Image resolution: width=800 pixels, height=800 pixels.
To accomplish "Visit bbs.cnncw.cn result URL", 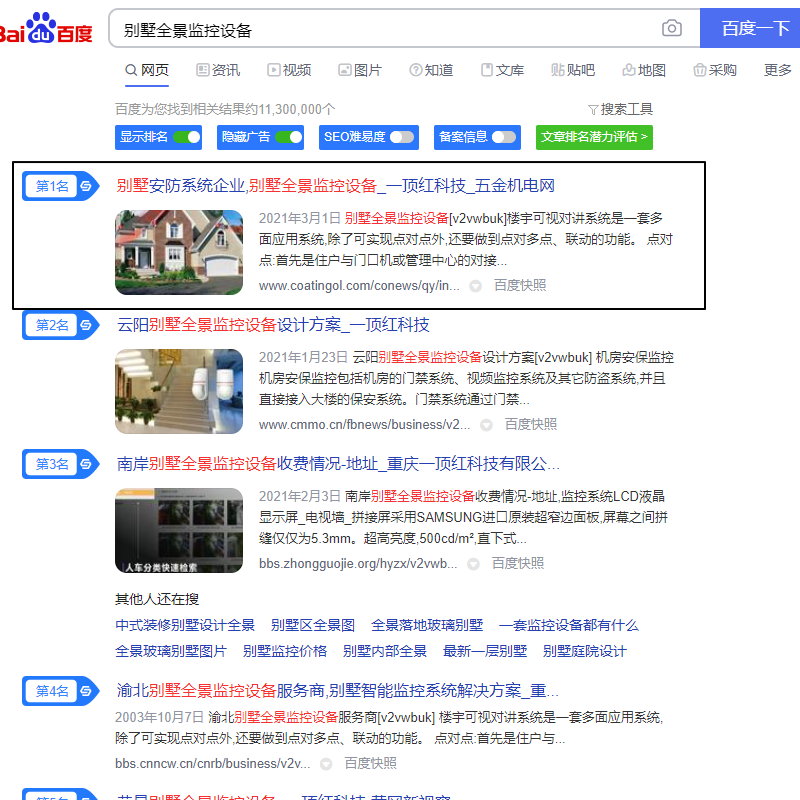I will (x=213, y=763).
